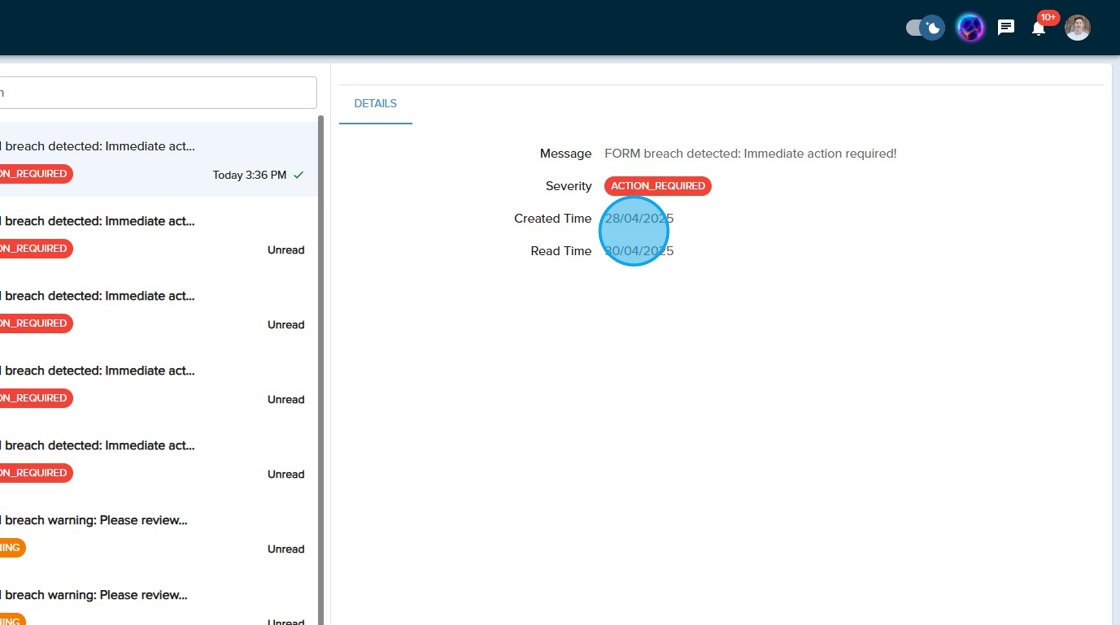Screen dimensions: 1120x625
Task: Switch to the DETAILS tab
Action: 375,104
